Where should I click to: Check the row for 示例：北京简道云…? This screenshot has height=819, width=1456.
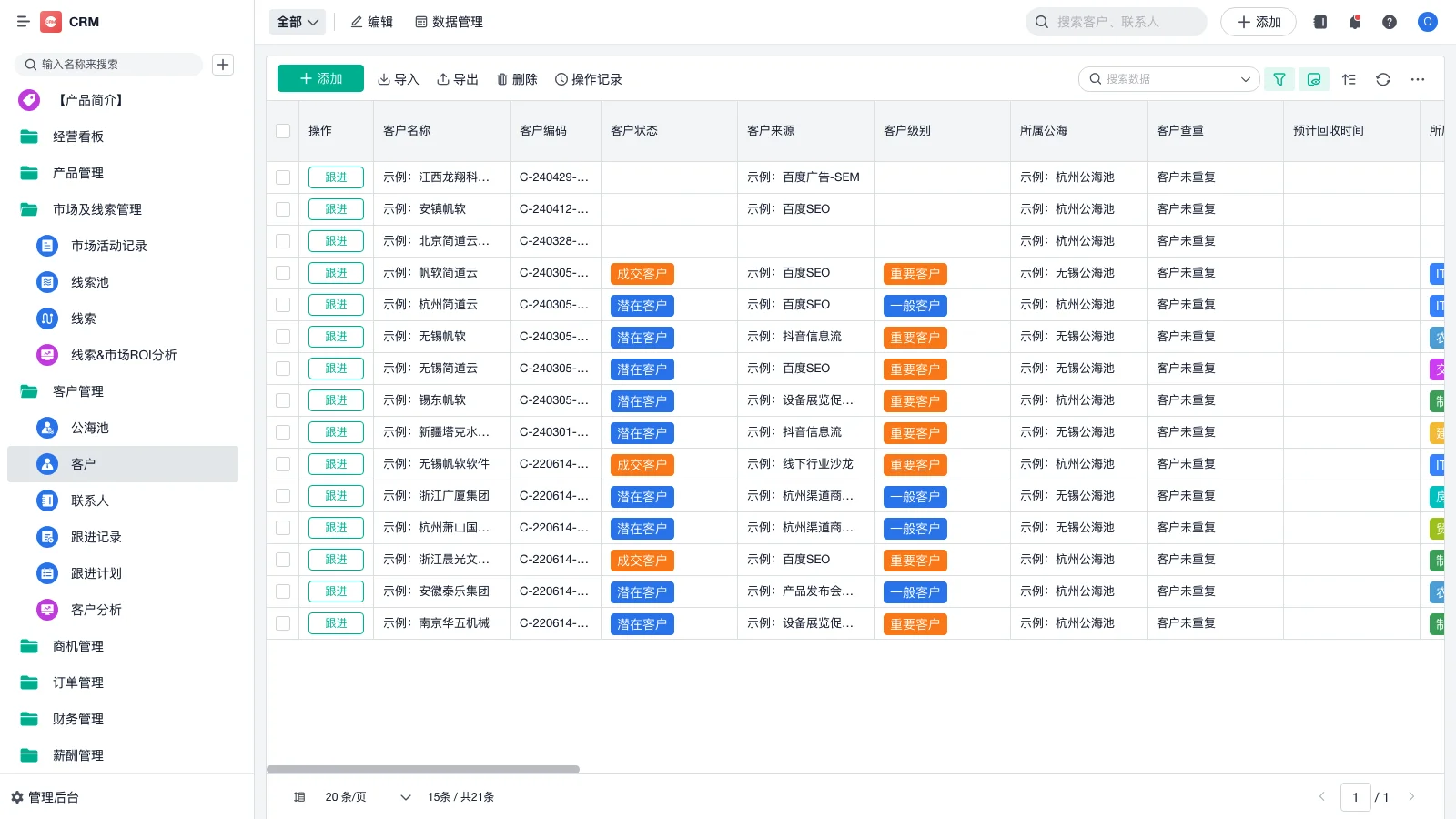pyautogui.click(x=283, y=241)
